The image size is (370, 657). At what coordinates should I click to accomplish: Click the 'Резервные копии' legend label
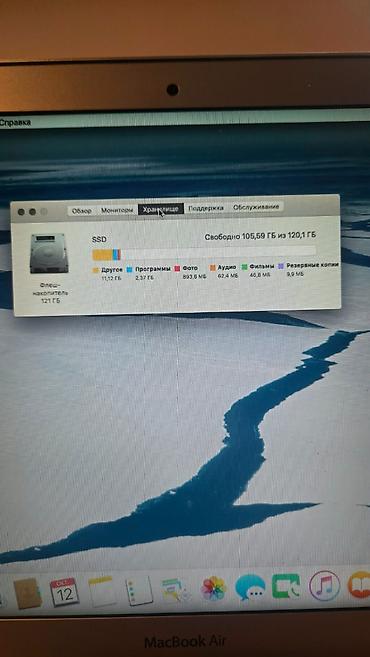click(313, 265)
